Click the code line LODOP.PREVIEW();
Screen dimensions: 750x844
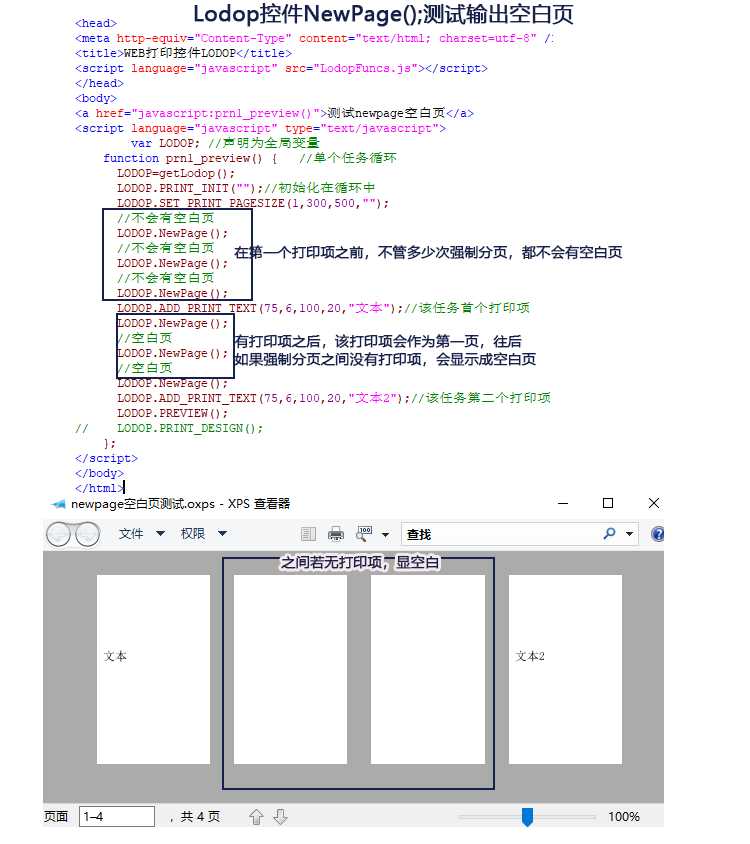point(172,413)
